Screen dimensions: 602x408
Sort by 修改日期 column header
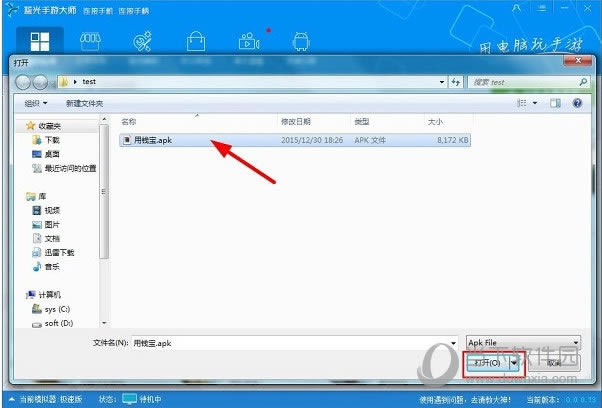296,122
